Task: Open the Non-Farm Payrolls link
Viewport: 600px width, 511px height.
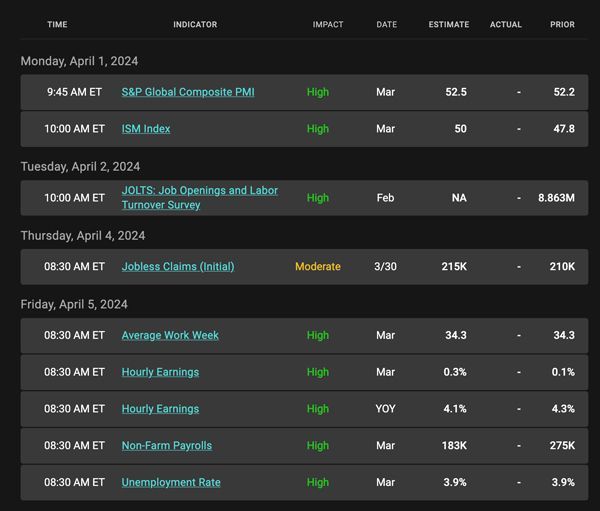Action: point(167,446)
